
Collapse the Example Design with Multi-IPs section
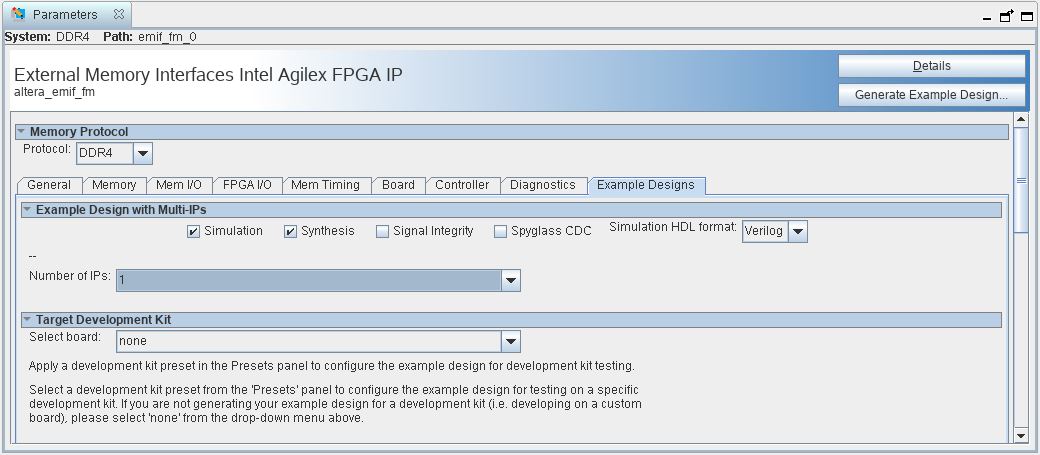[x=27, y=210]
